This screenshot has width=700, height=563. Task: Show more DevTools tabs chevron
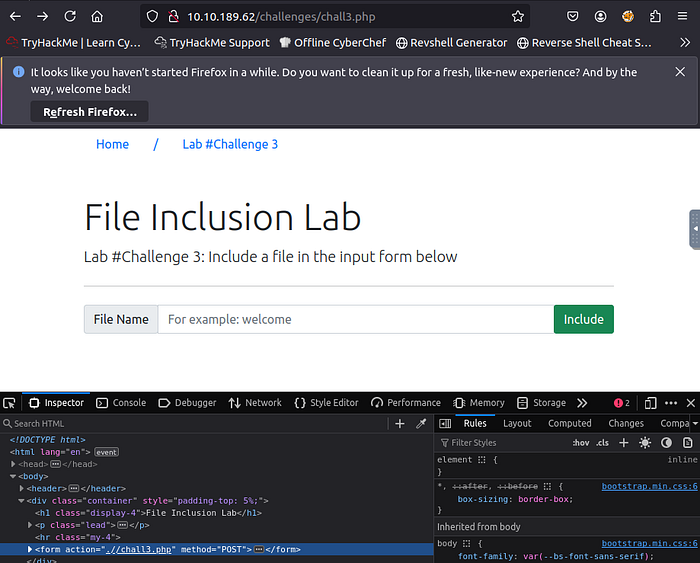coord(582,403)
